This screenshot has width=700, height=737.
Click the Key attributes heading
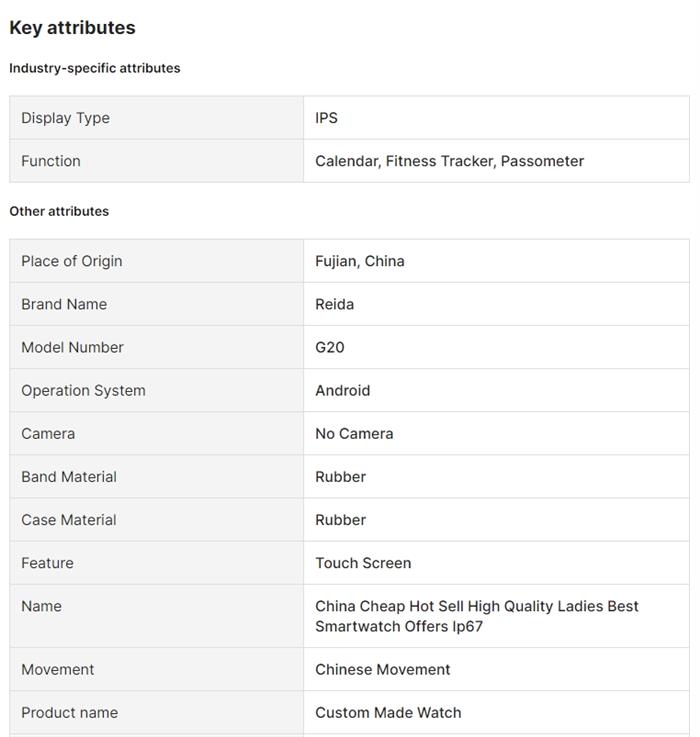tap(72, 28)
